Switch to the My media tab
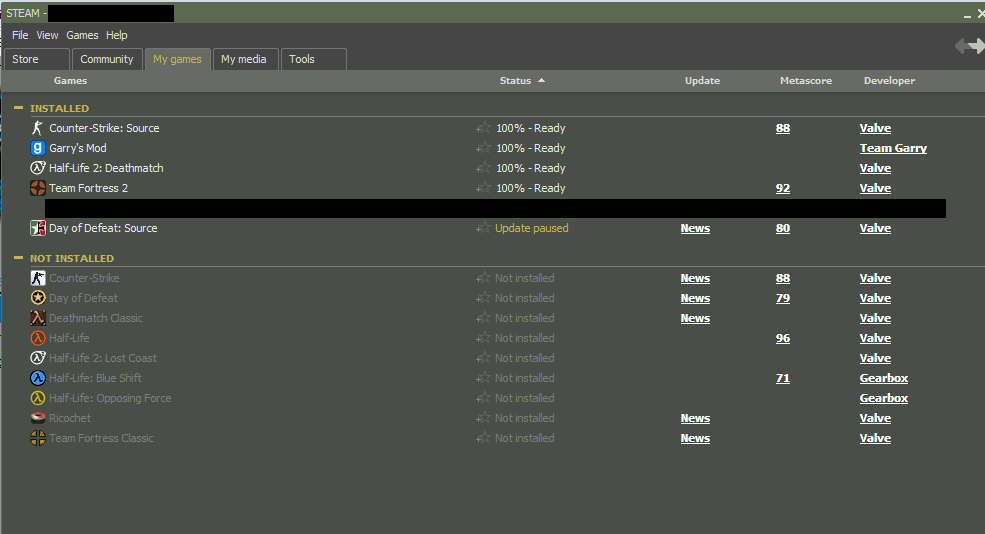 (x=244, y=59)
